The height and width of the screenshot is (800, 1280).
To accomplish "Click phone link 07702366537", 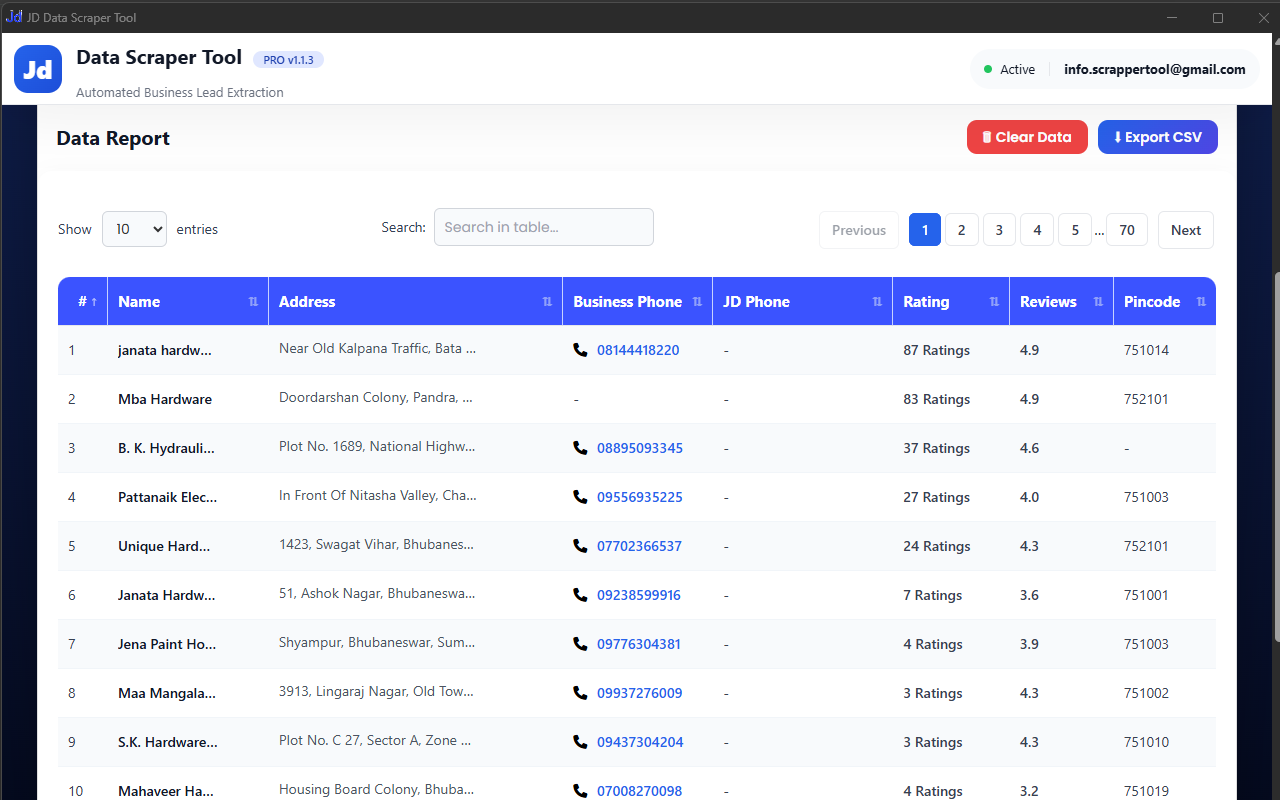I will point(639,546).
